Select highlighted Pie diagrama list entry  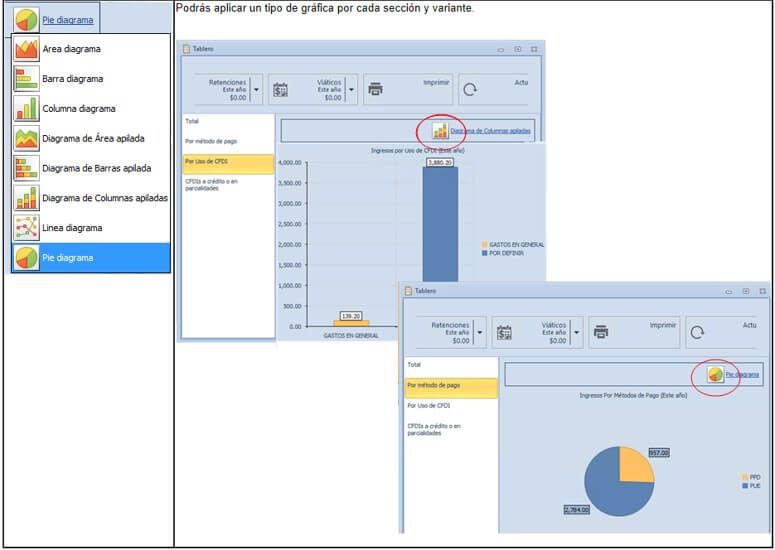pyautogui.click(x=91, y=258)
